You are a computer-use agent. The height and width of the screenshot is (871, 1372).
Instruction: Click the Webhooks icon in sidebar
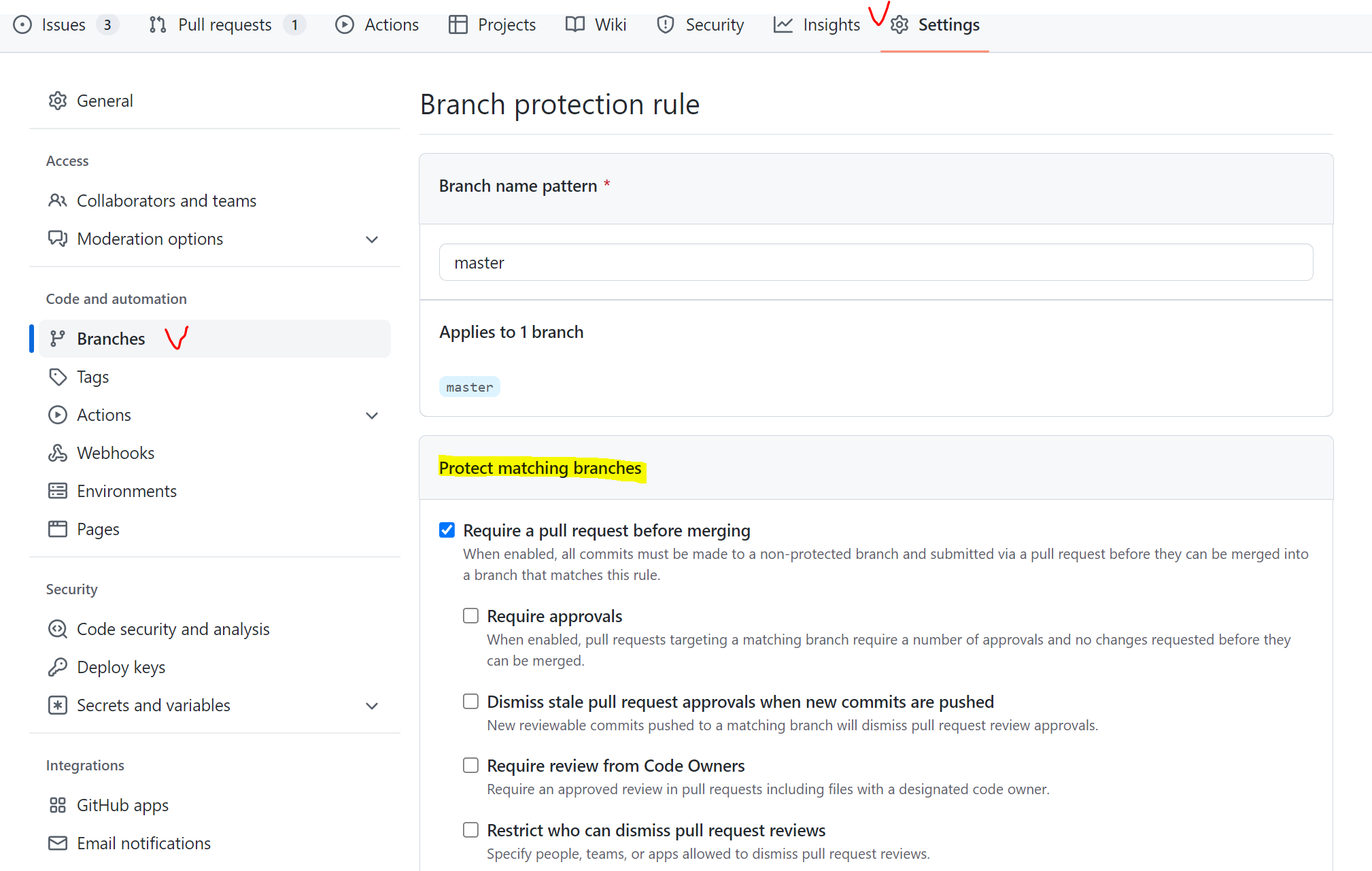coord(58,453)
